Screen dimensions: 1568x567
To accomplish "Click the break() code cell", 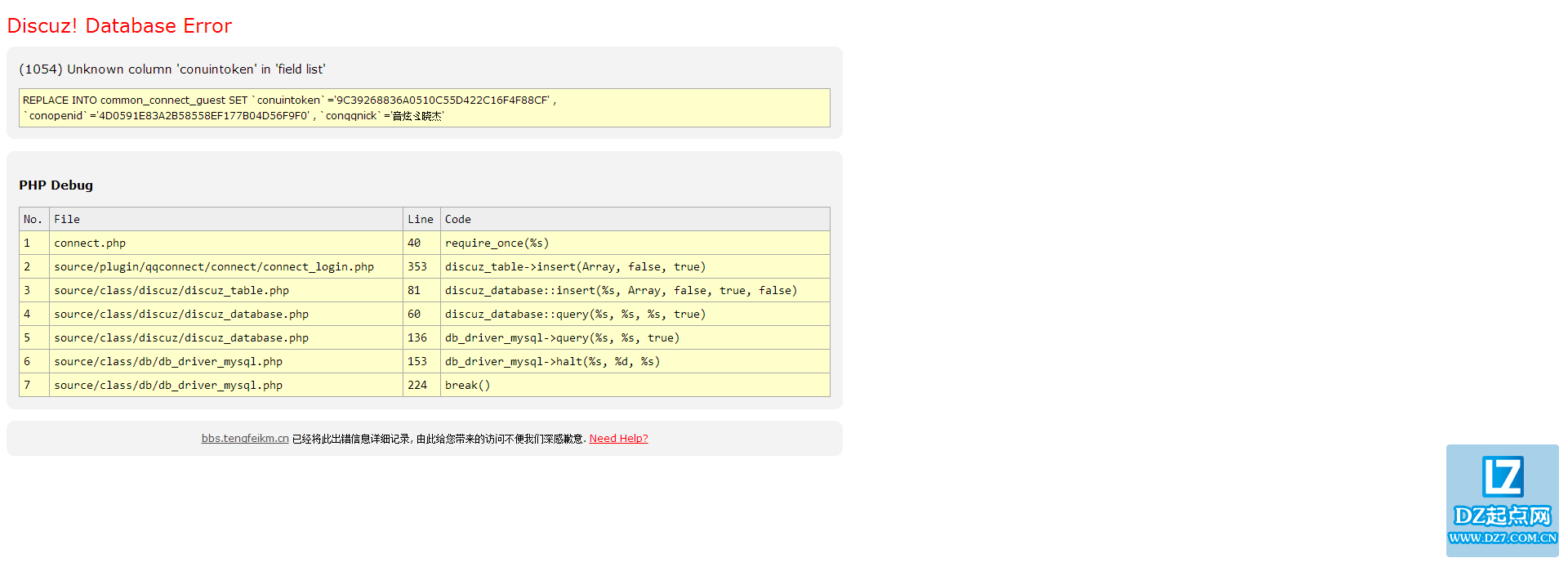I will point(467,385).
